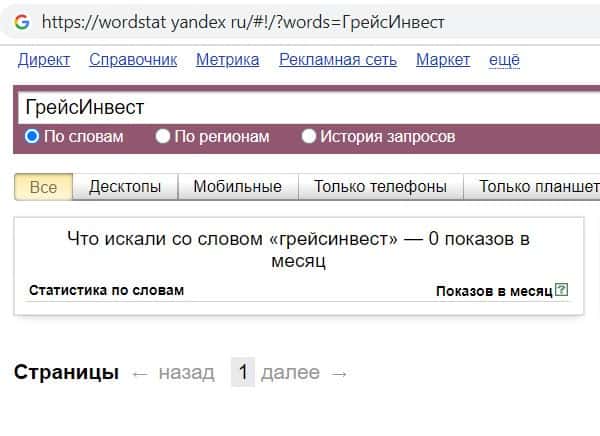Expand the ещё services menu
The image size is (600, 436).
504,60
